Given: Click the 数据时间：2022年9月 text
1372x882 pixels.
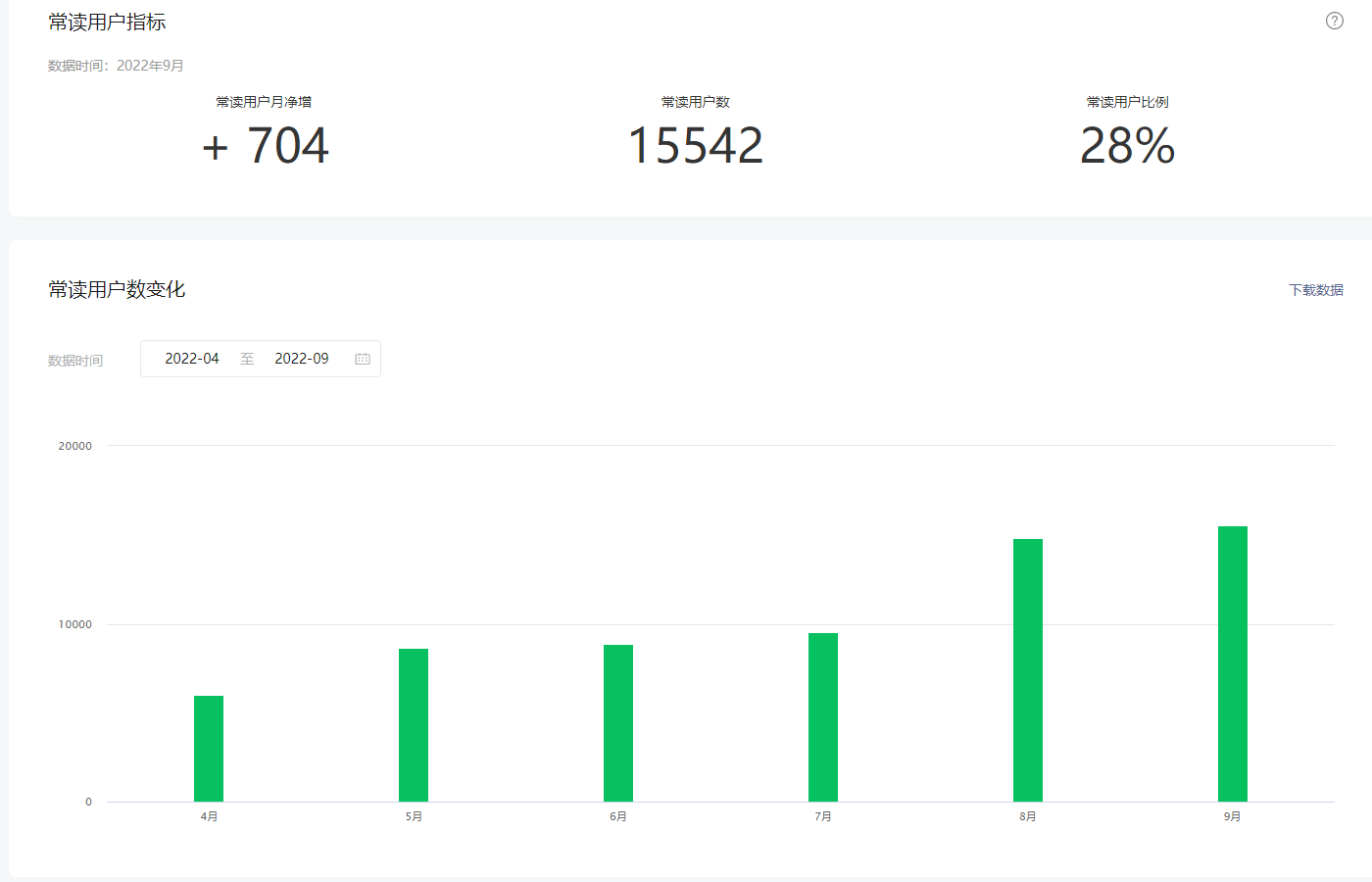Looking at the screenshot, I should click(116, 66).
